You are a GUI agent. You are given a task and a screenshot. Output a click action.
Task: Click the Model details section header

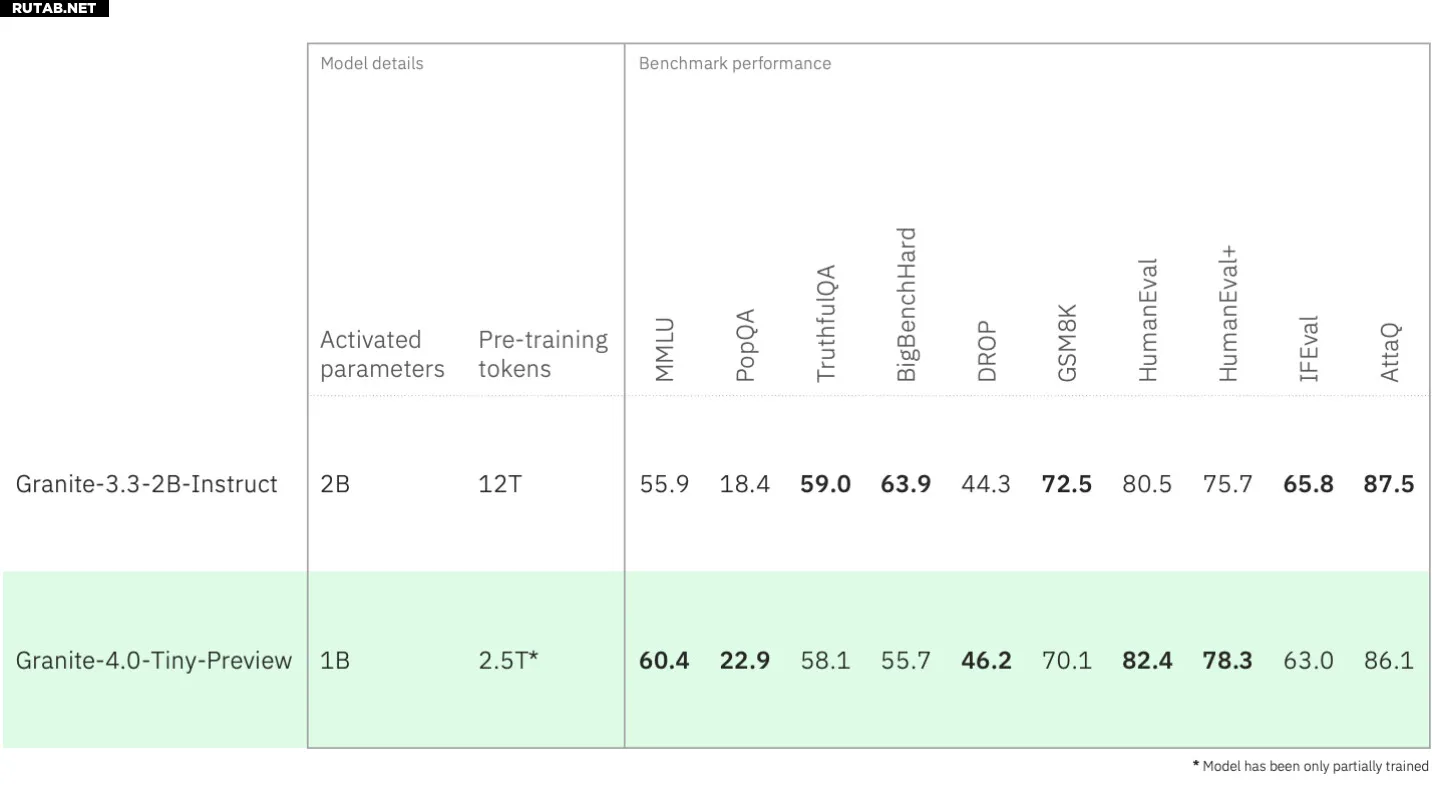tap(372, 63)
